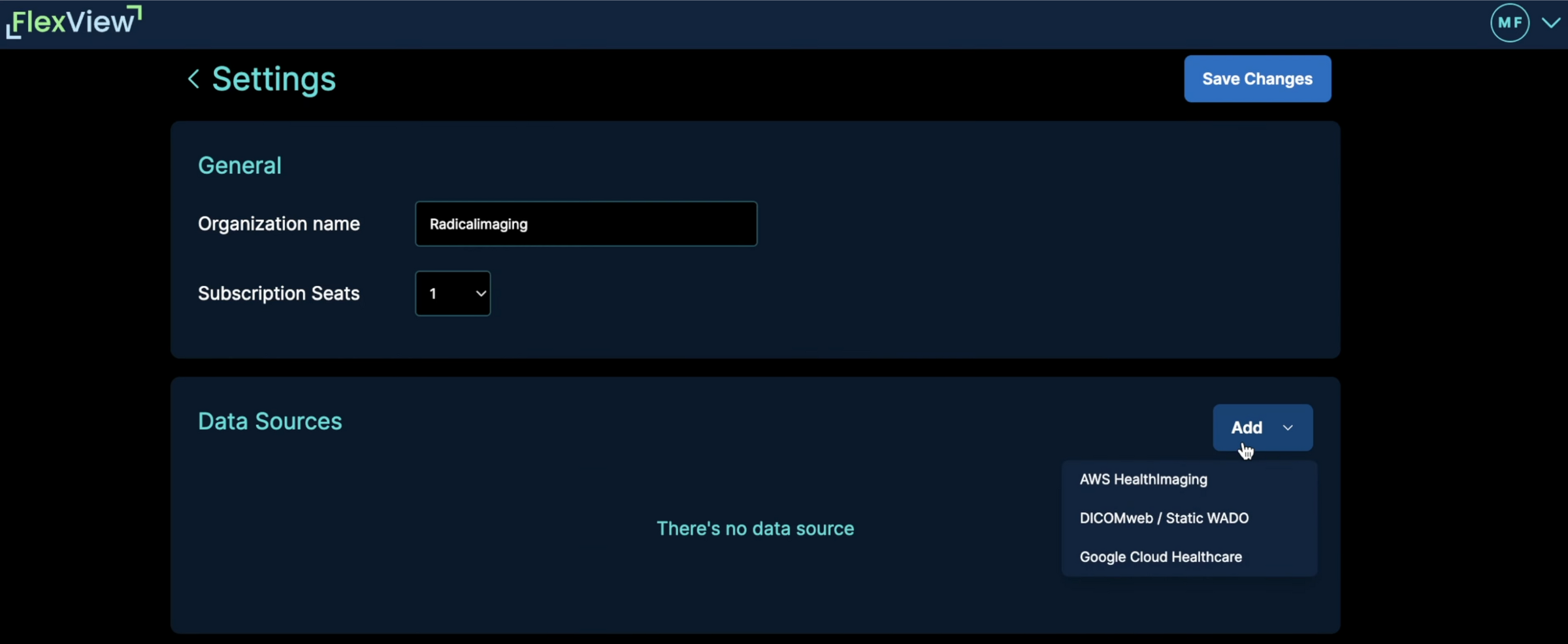Click the General section heading
This screenshot has width=1568, height=644.
(x=240, y=166)
